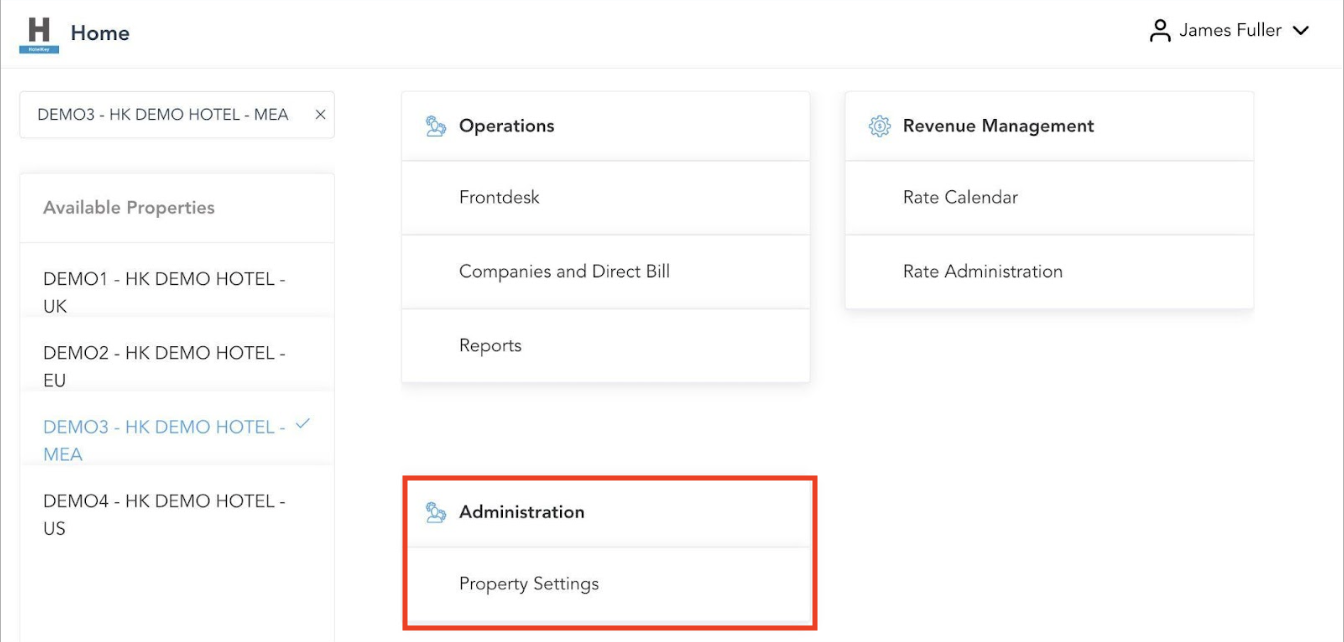Click the Available Properties header
This screenshot has height=642, width=1344.
[x=128, y=207]
